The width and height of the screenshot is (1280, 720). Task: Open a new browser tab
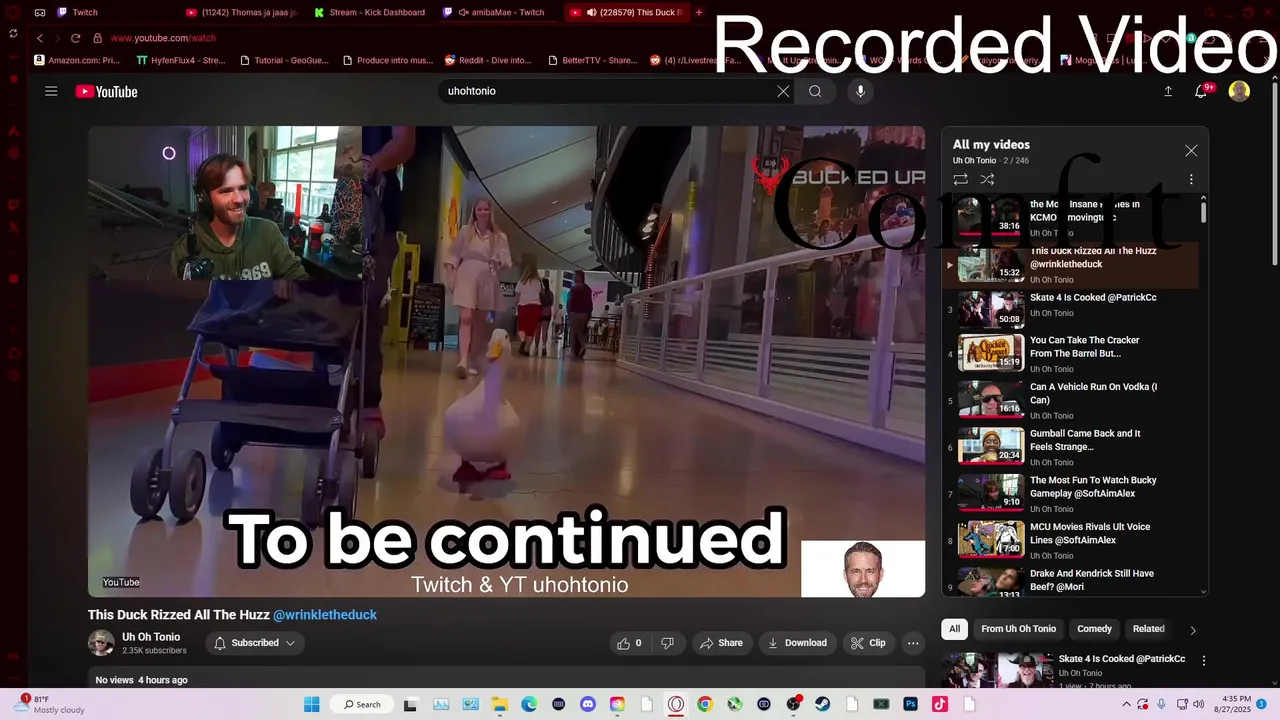pyautogui.click(x=699, y=12)
